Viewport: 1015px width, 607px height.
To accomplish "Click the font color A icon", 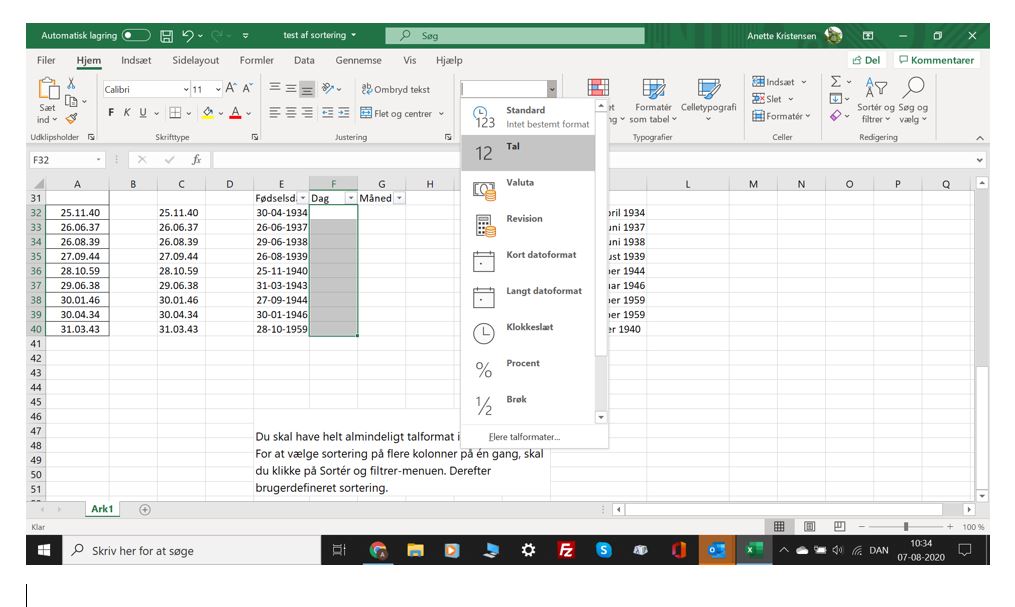I will click(x=236, y=113).
